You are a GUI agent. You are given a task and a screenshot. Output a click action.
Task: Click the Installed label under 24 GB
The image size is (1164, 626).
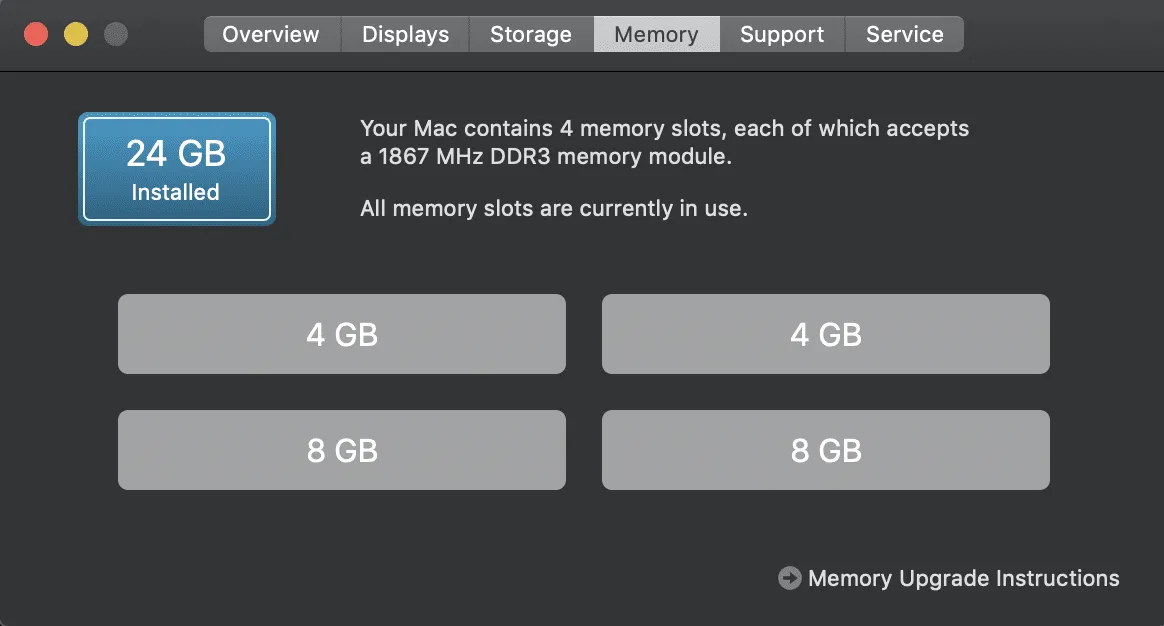coord(176,192)
